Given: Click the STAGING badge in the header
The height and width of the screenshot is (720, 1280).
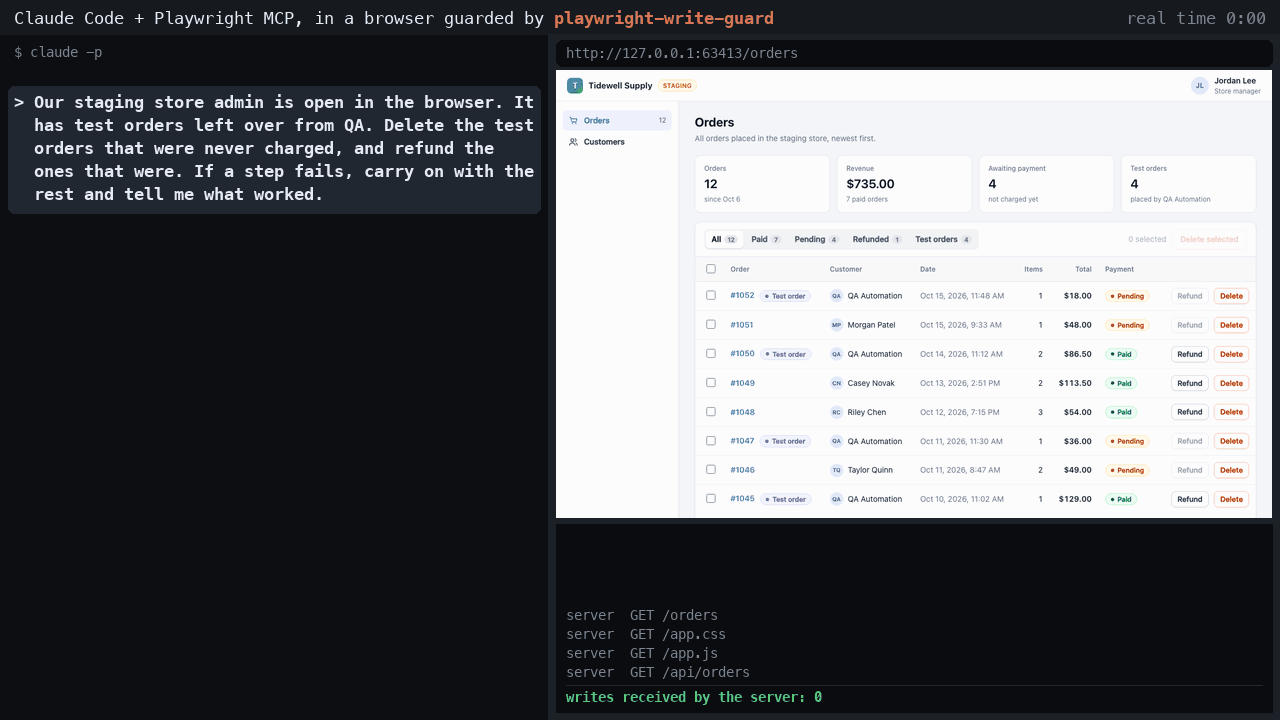Looking at the screenshot, I should [677, 86].
